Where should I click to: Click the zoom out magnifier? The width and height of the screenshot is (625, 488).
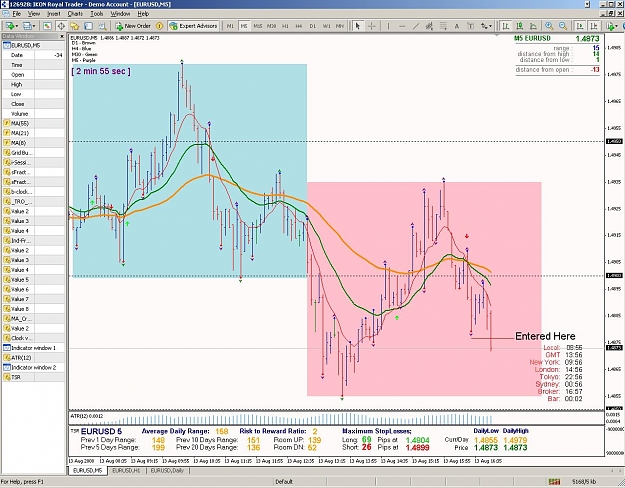point(563,26)
